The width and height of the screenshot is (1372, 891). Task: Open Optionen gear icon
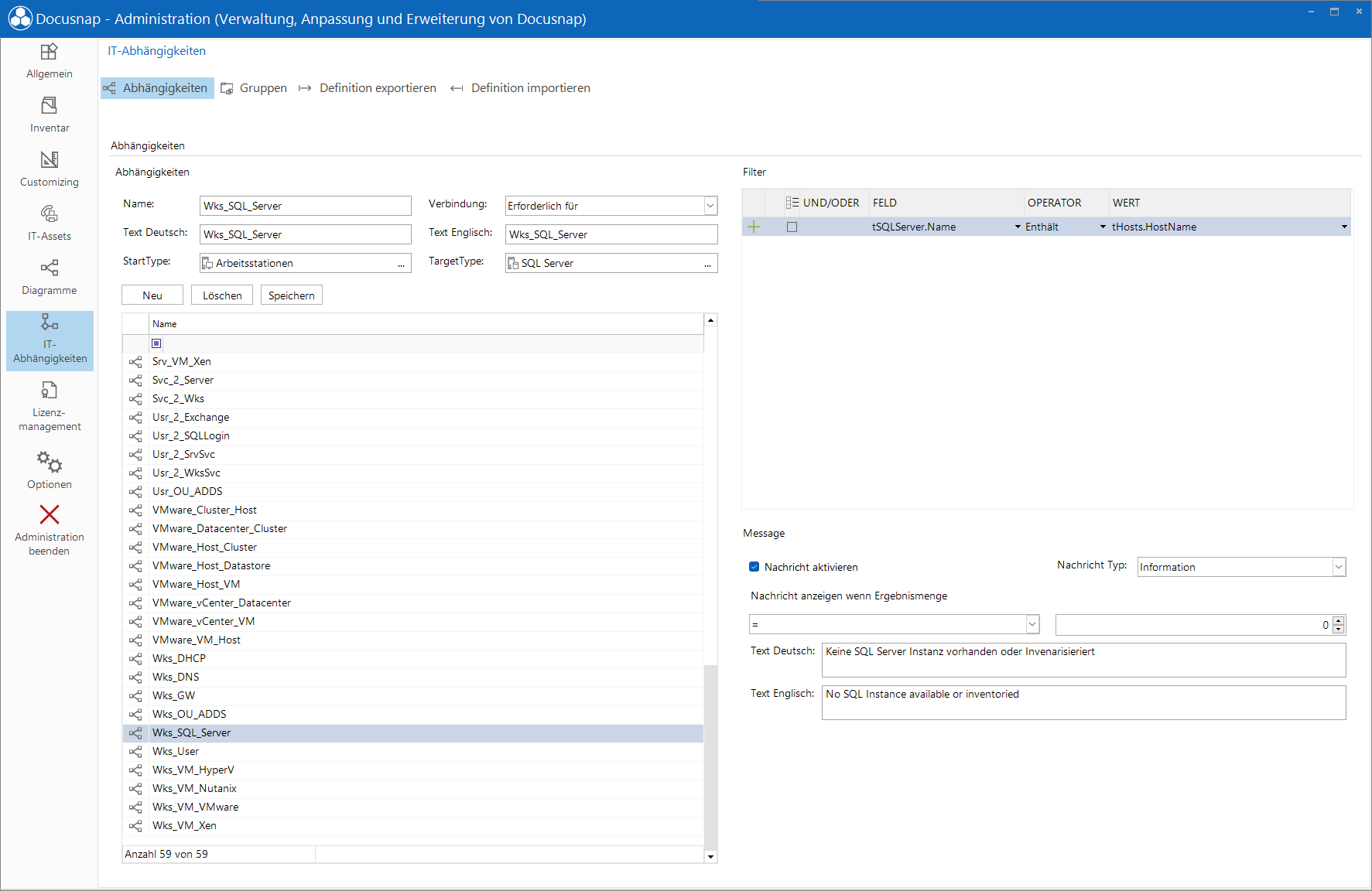tap(50, 462)
